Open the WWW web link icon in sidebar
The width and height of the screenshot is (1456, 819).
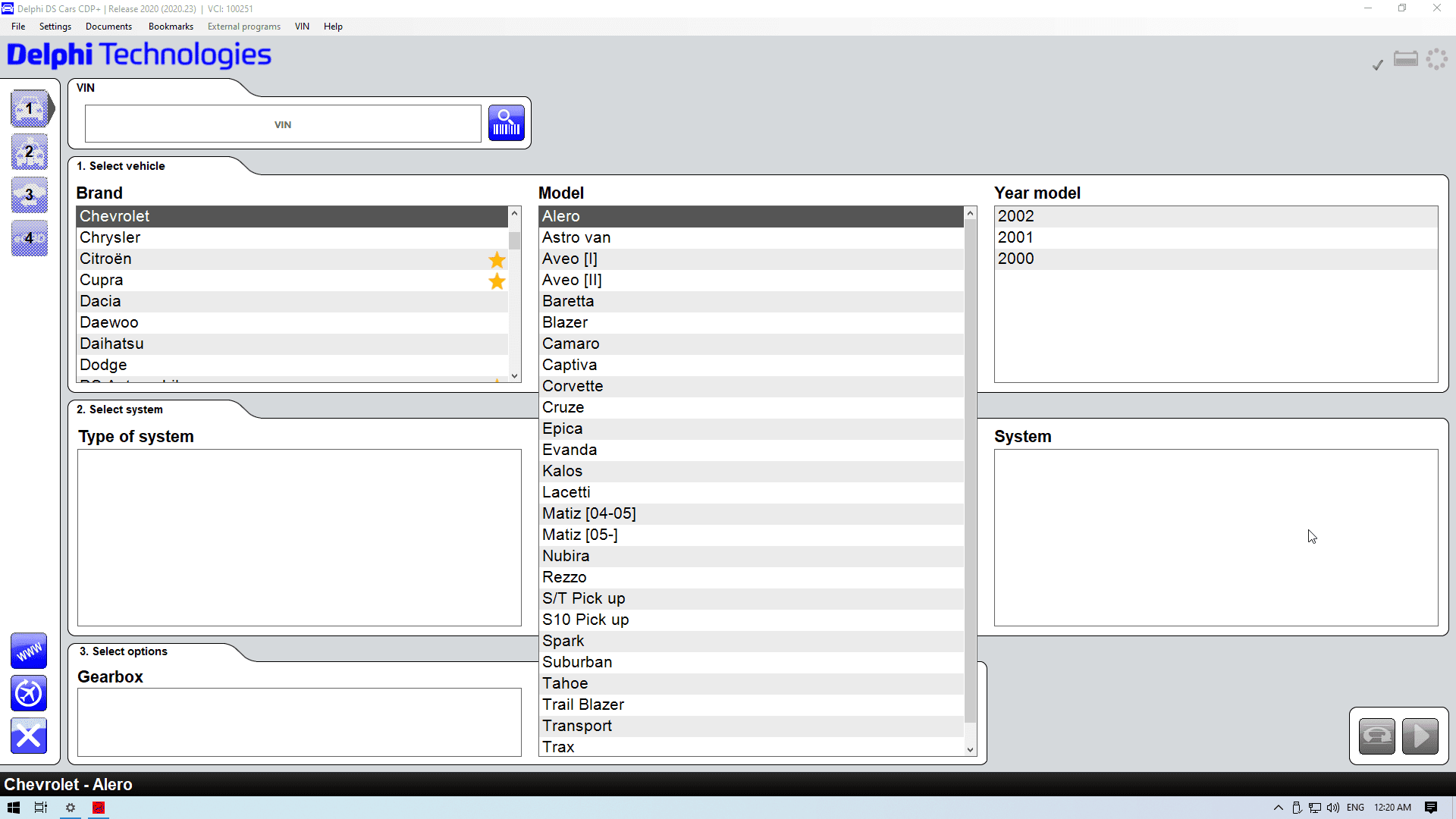[x=28, y=650]
